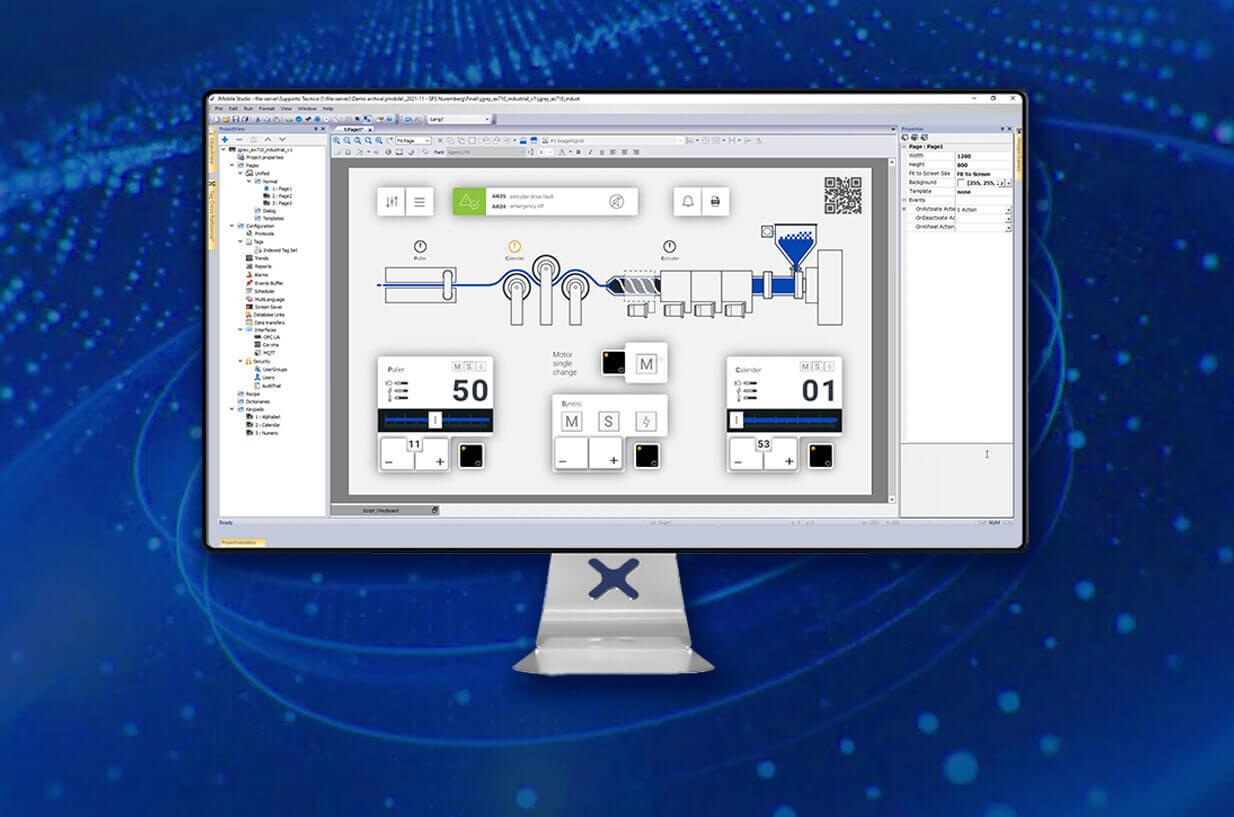Toggle the Syncro S mode button
This screenshot has height=817, width=1234.
[x=608, y=422]
